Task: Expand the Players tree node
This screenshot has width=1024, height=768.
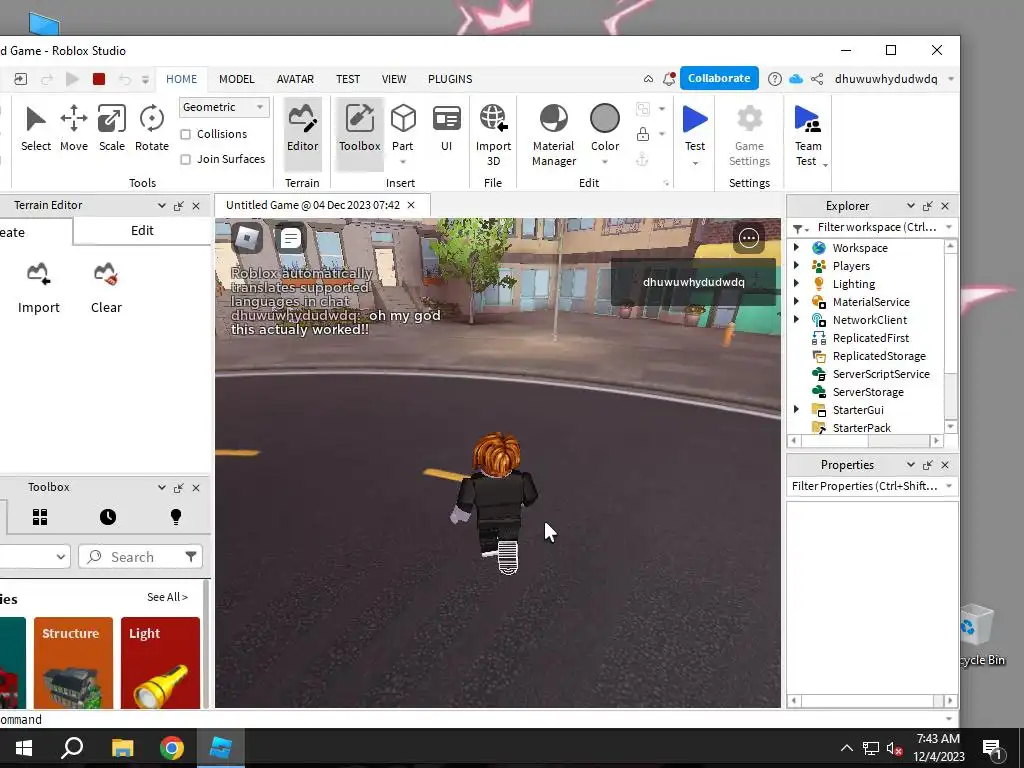Action: [x=796, y=266]
